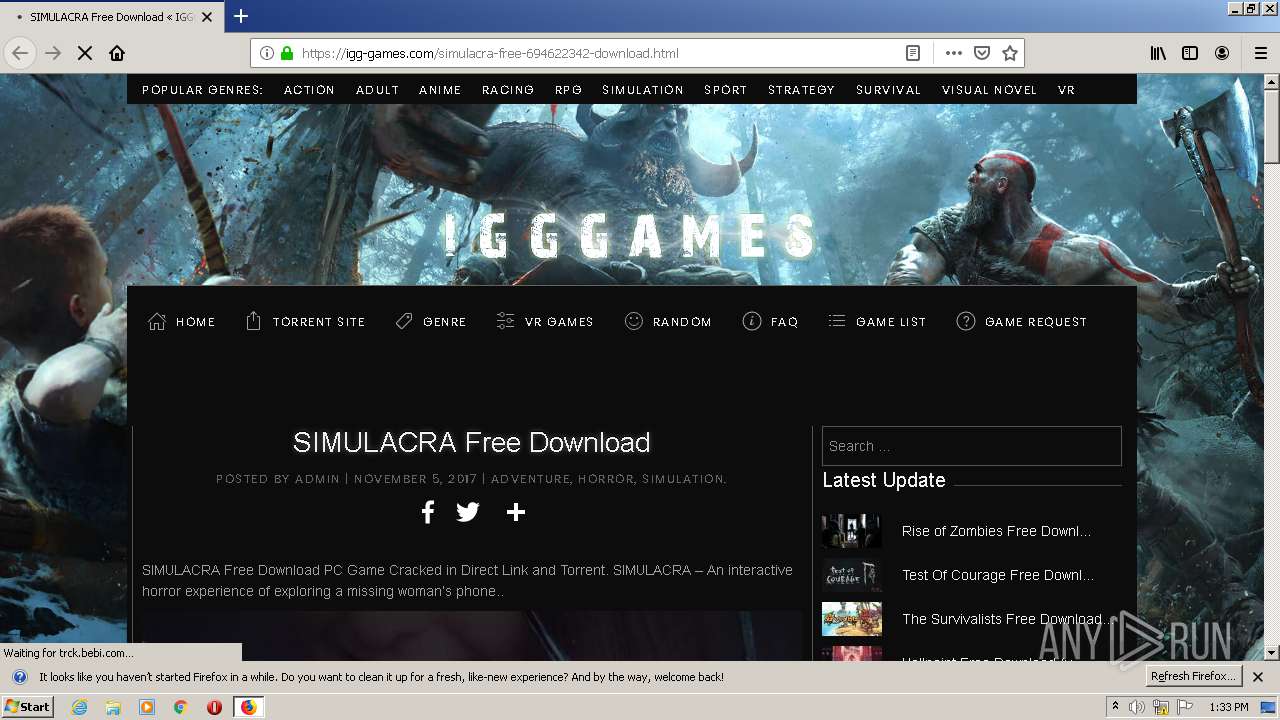The image size is (1280, 720).
Task: Open The Survivalists thumbnail
Action: 852,619
